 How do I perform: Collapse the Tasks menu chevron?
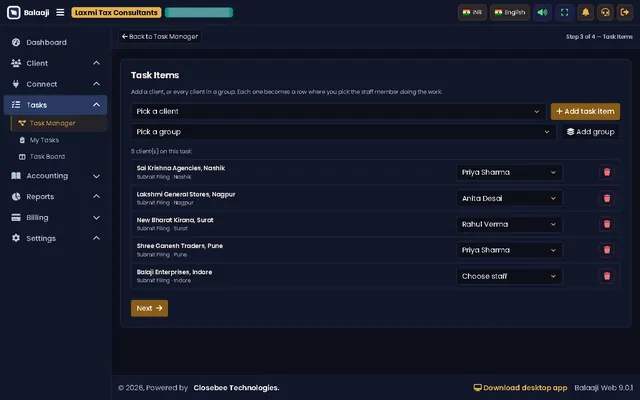pos(96,104)
